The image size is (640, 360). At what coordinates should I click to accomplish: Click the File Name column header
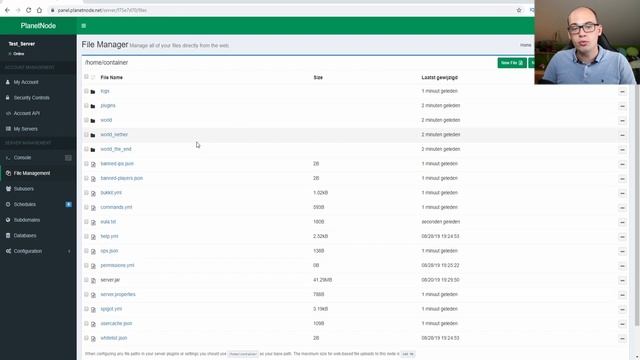point(111,77)
